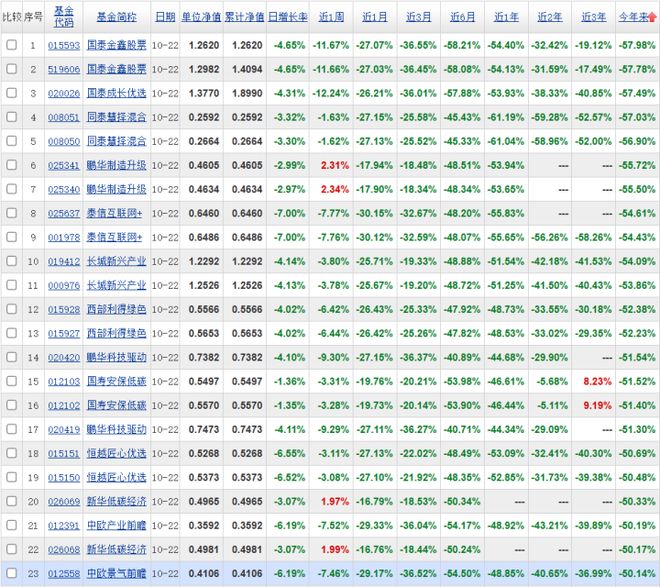The image size is (660, 587).
Task: Toggle the checkbox for fund 015151
Action: click(12, 453)
